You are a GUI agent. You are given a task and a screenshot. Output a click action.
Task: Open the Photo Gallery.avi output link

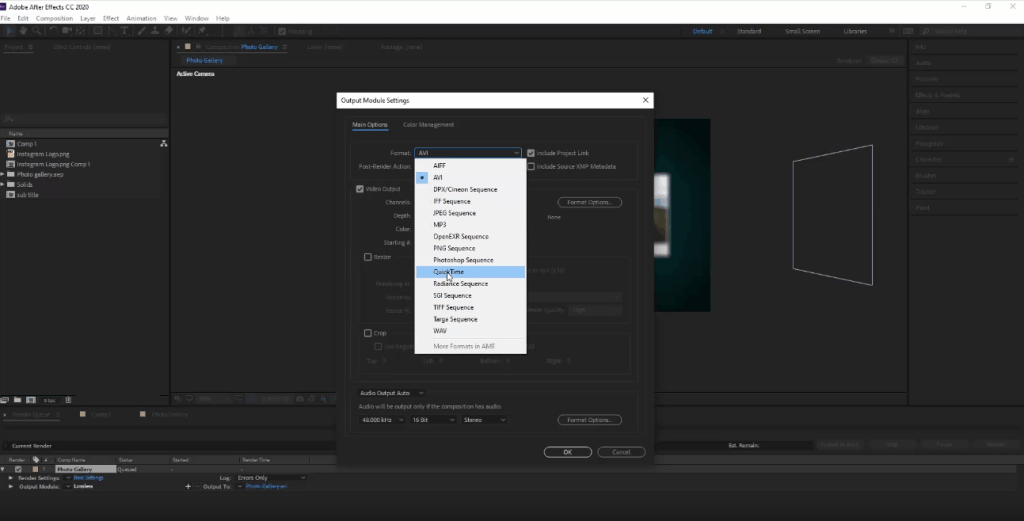[266, 486]
